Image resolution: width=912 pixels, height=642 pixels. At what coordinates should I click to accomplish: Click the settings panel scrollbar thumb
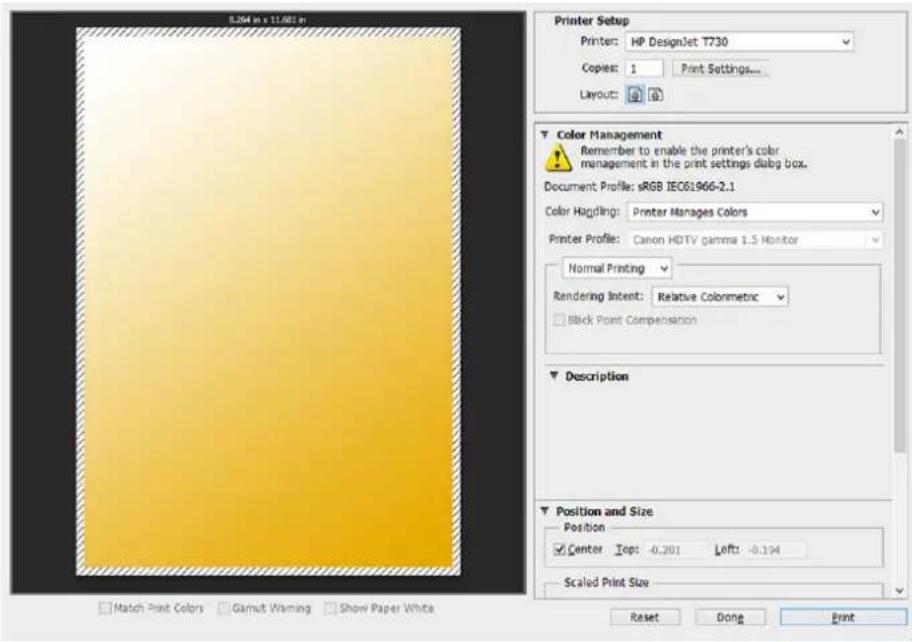tap(900, 297)
